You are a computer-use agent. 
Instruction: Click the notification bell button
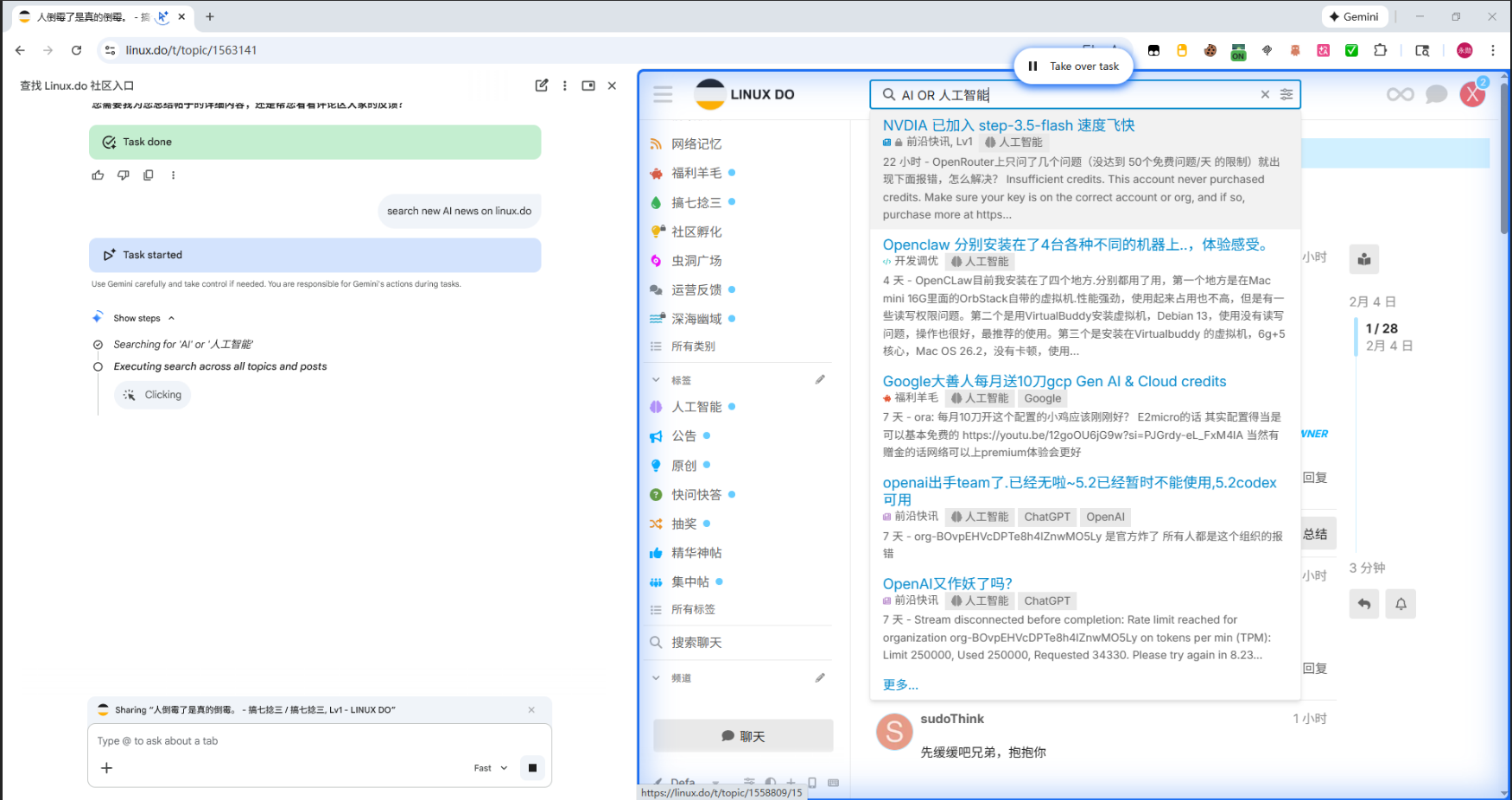click(x=1401, y=604)
